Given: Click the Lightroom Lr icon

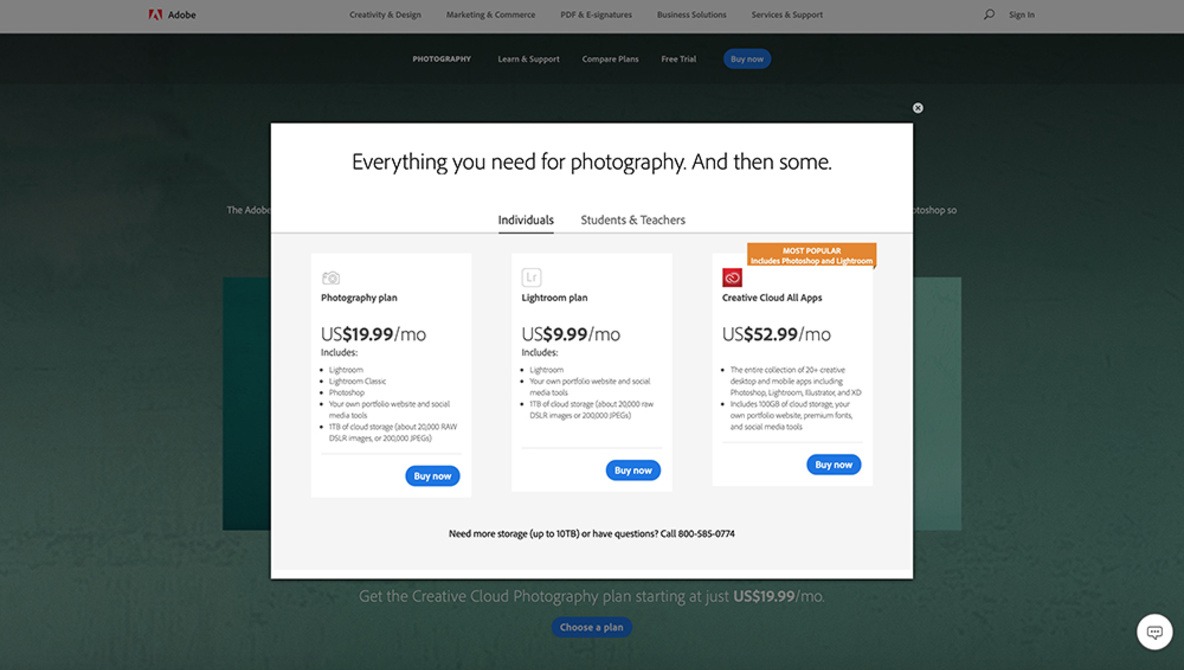Looking at the screenshot, I should point(532,277).
